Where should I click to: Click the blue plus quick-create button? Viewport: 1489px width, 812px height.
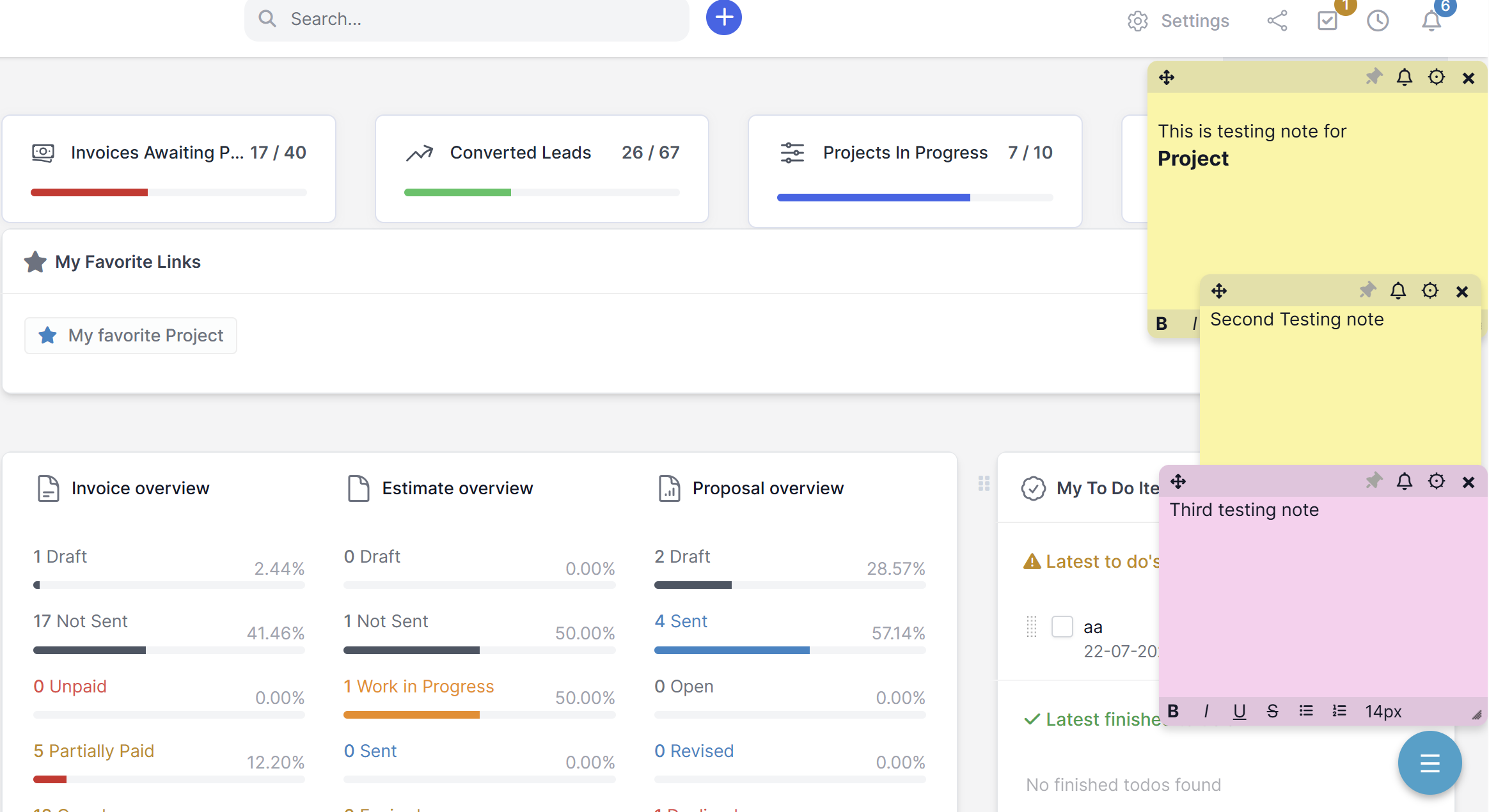[723, 17]
